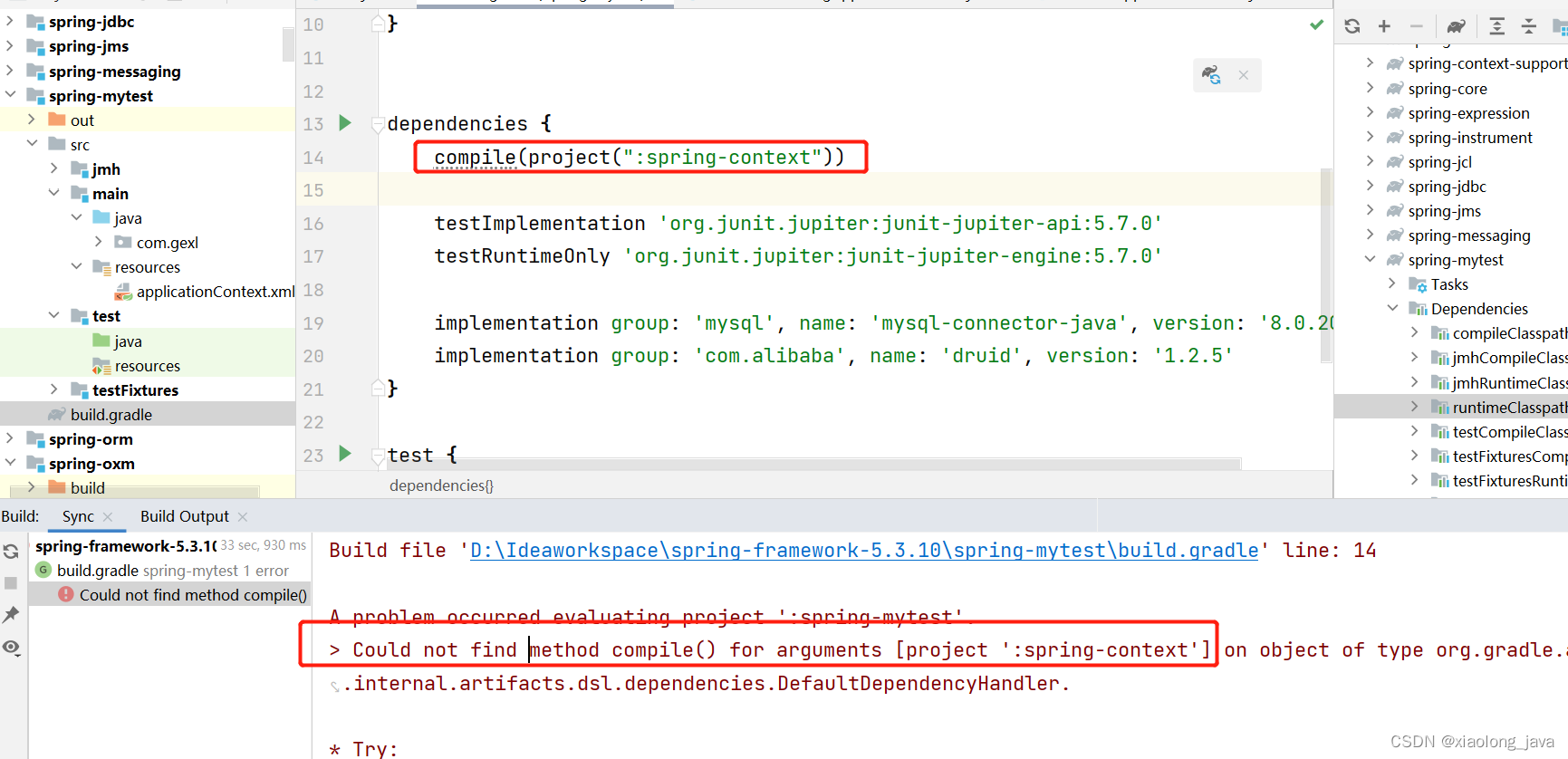
Task: Collapse the main folder
Action: click(x=54, y=192)
